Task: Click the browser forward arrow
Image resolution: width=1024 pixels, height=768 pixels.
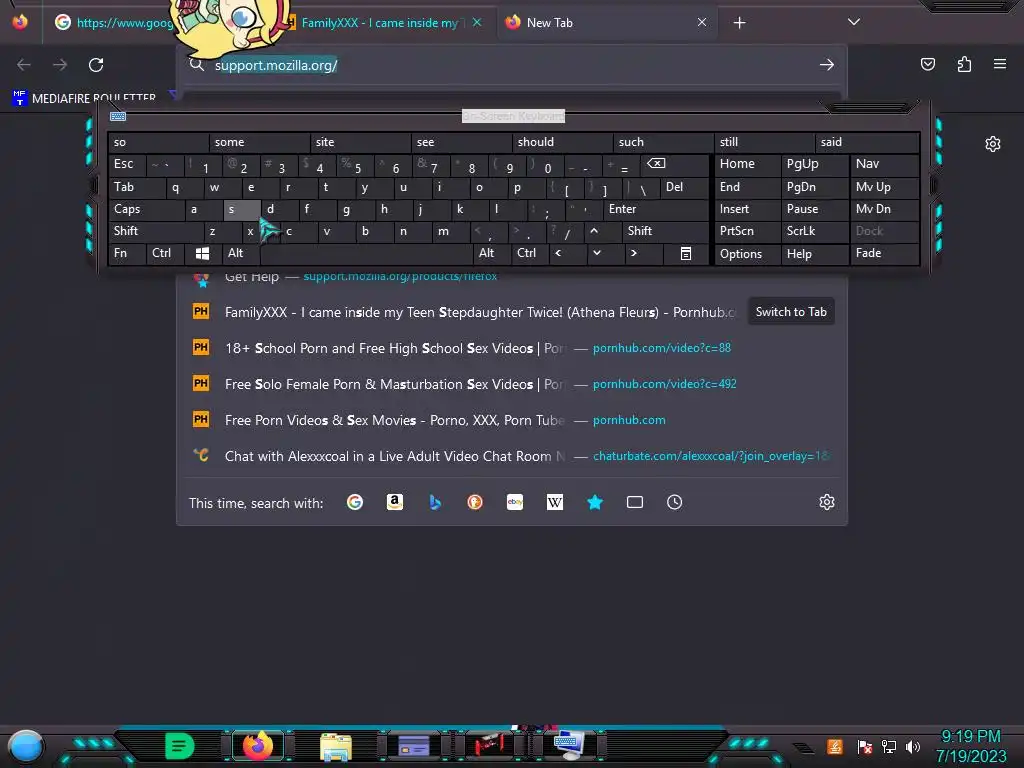Action: tap(60, 65)
